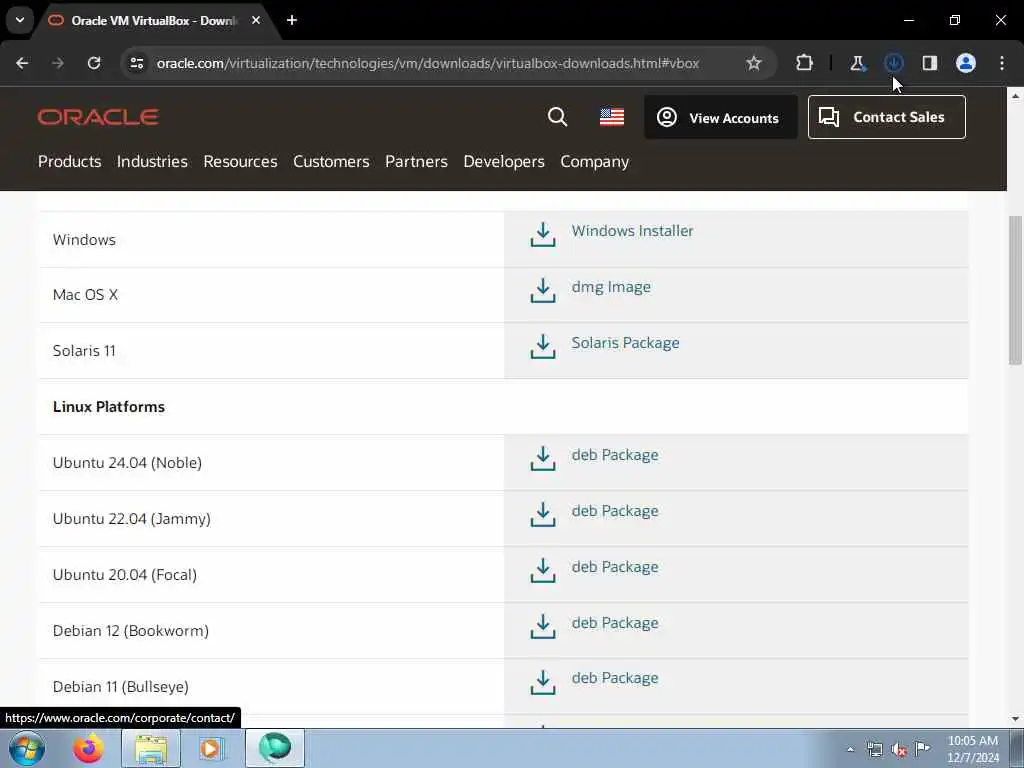
Task: Click the View Accounts button
Action: [x=720, y=118]
